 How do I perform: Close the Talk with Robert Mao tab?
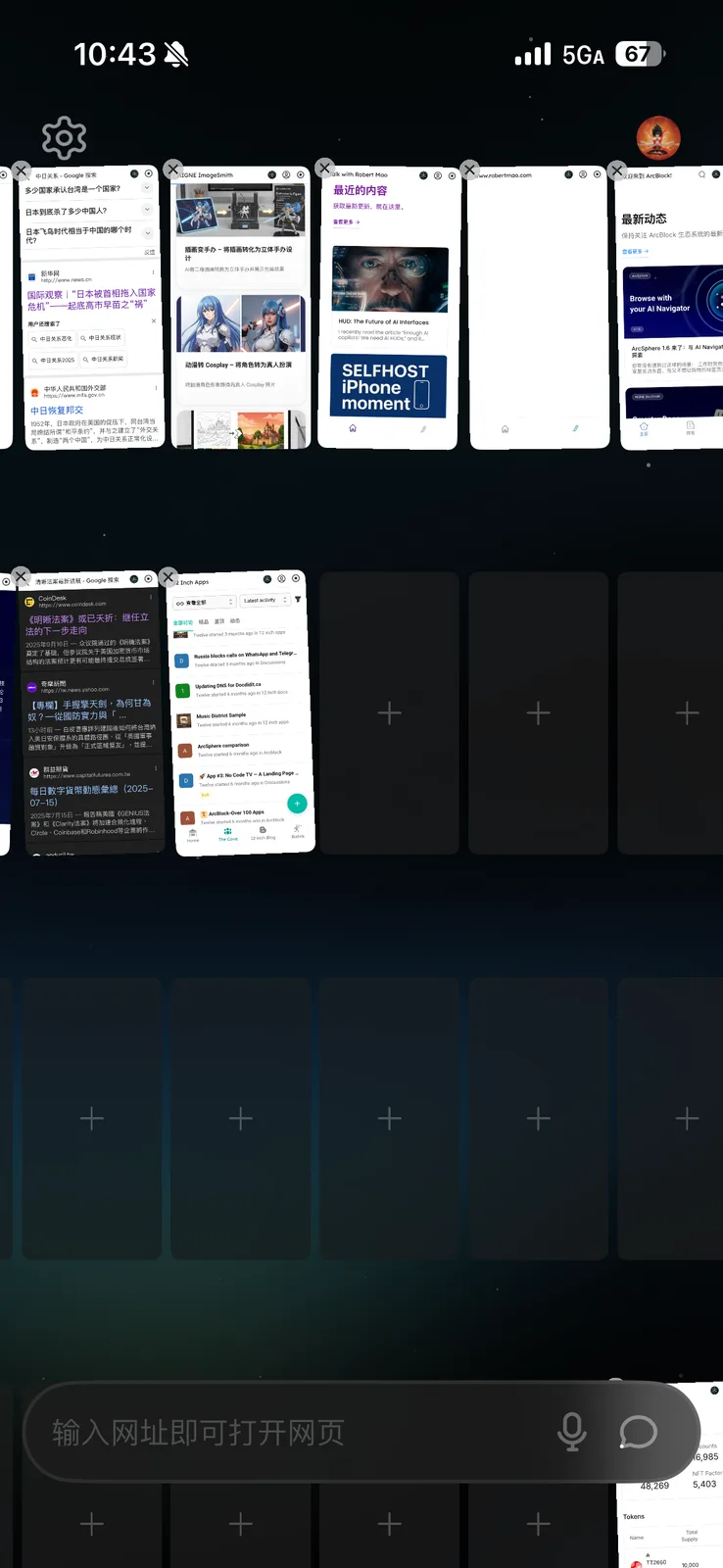click(x=325, y=168)
